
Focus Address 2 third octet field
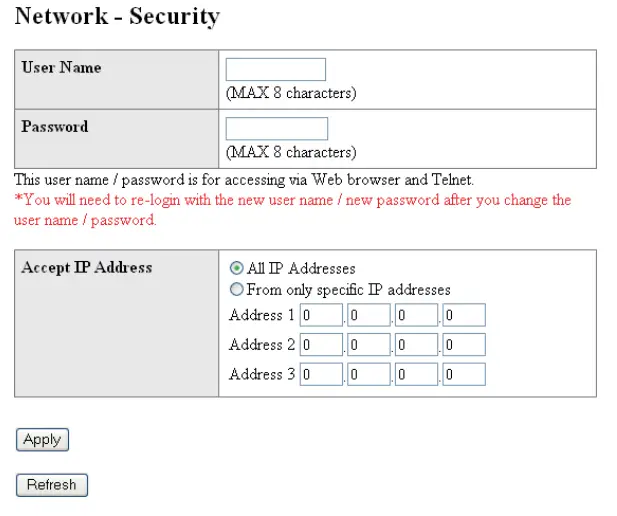(x=416, y=345)
